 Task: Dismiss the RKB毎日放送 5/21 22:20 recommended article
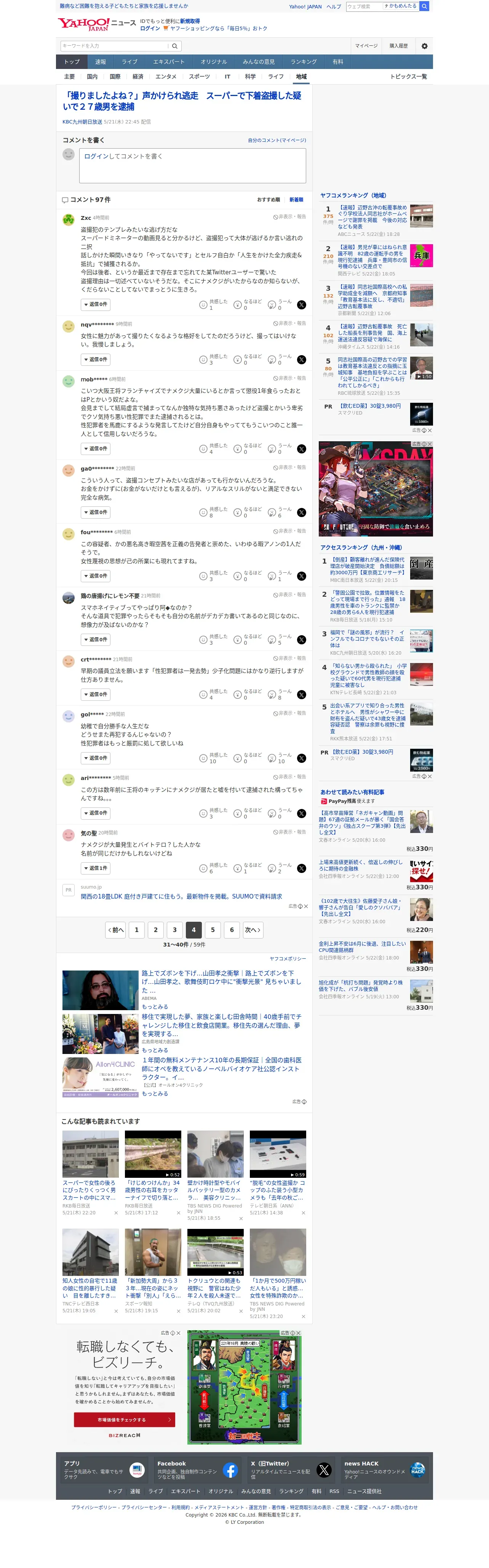tap(115, 1212)
